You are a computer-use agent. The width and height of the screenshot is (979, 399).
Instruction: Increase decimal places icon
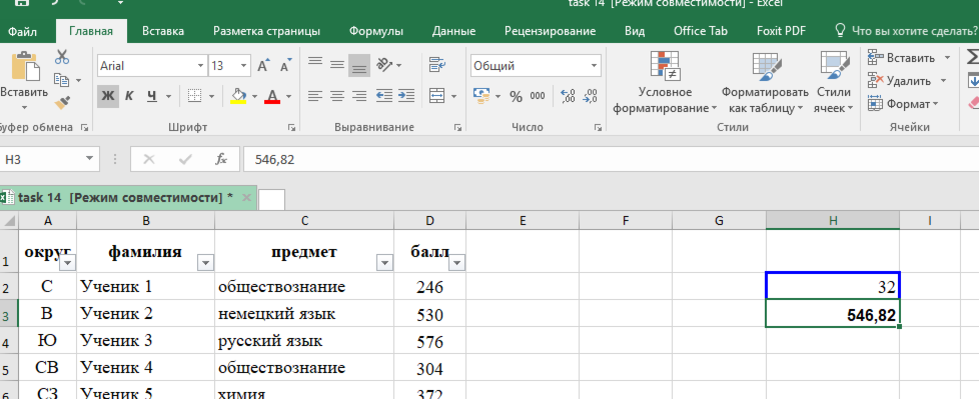(568, 96)
